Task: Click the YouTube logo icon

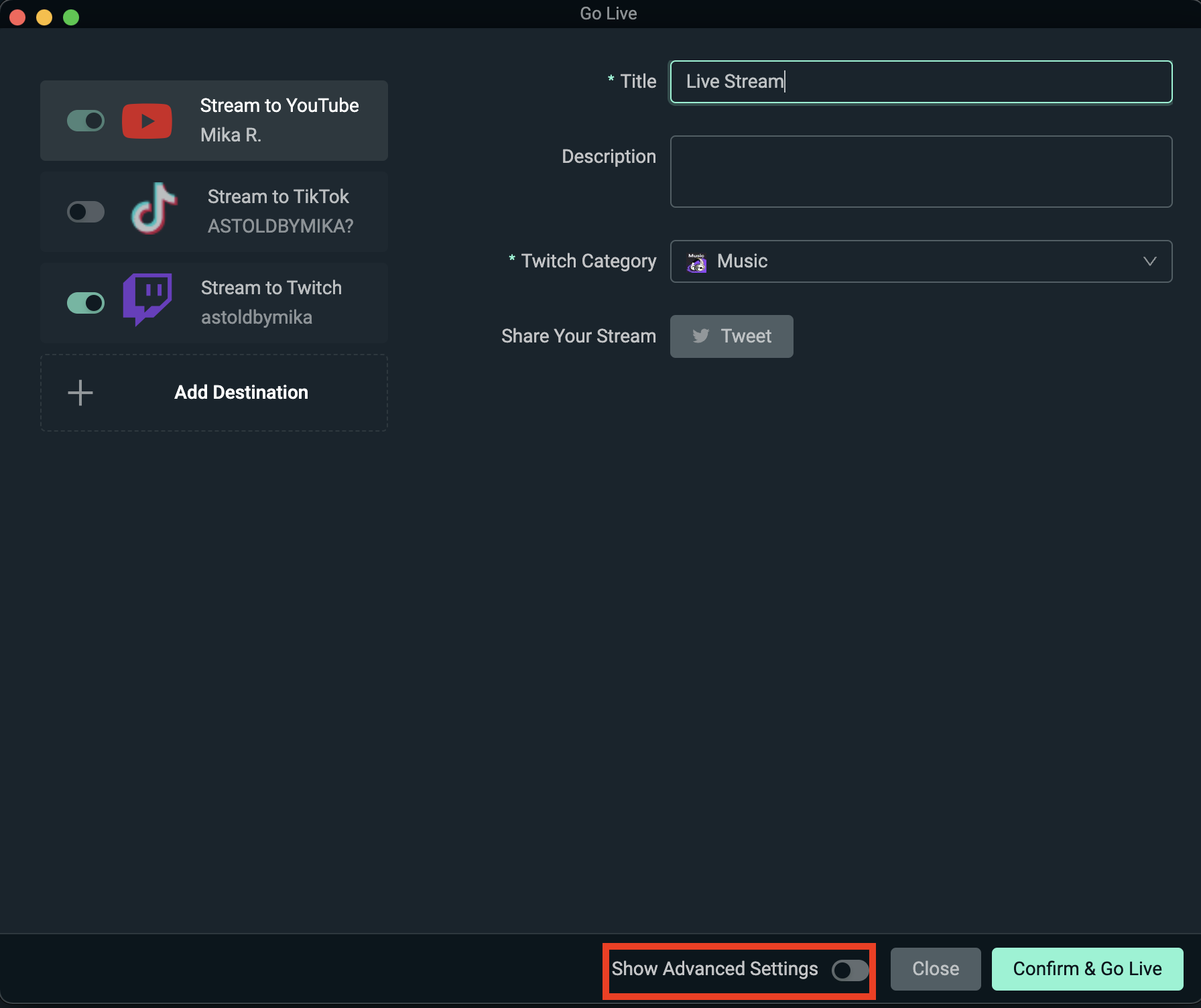Action: pyautogui.click(x=147, y=121)
